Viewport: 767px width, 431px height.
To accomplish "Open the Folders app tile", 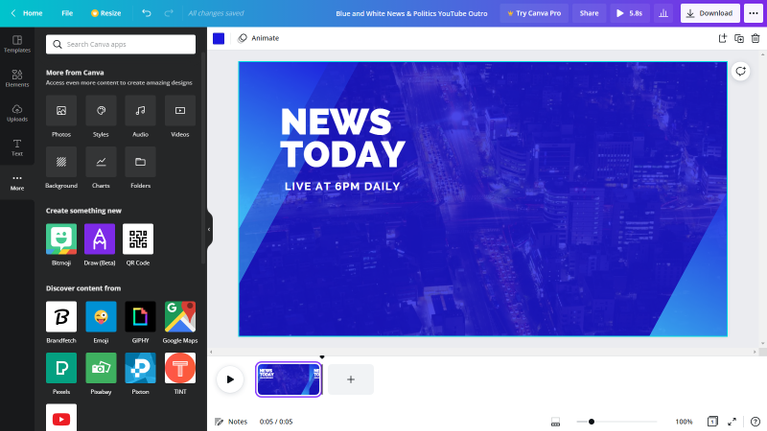I will (140, 162).
